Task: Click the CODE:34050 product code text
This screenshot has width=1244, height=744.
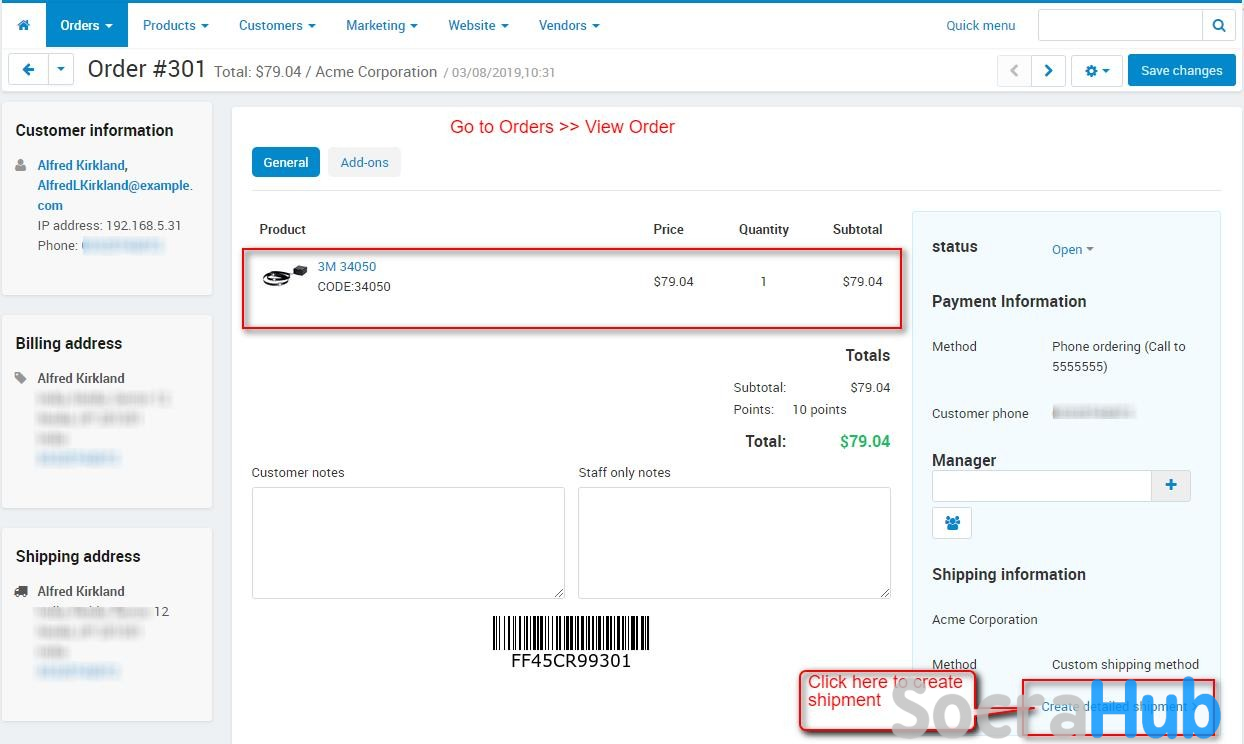Action: (354, 286)
